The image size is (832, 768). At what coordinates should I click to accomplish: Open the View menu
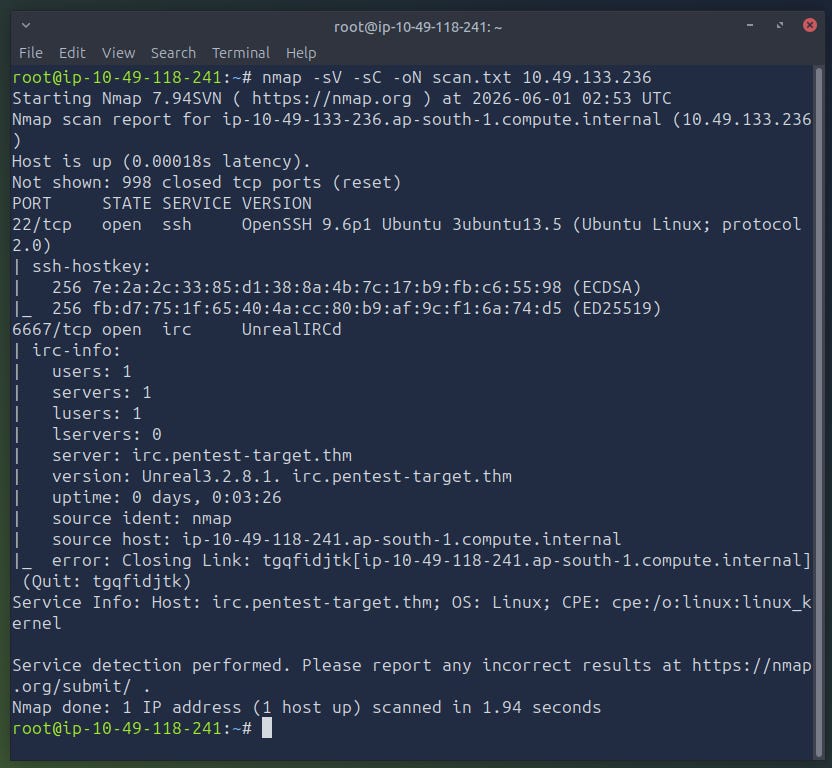(x=118, y=53)
